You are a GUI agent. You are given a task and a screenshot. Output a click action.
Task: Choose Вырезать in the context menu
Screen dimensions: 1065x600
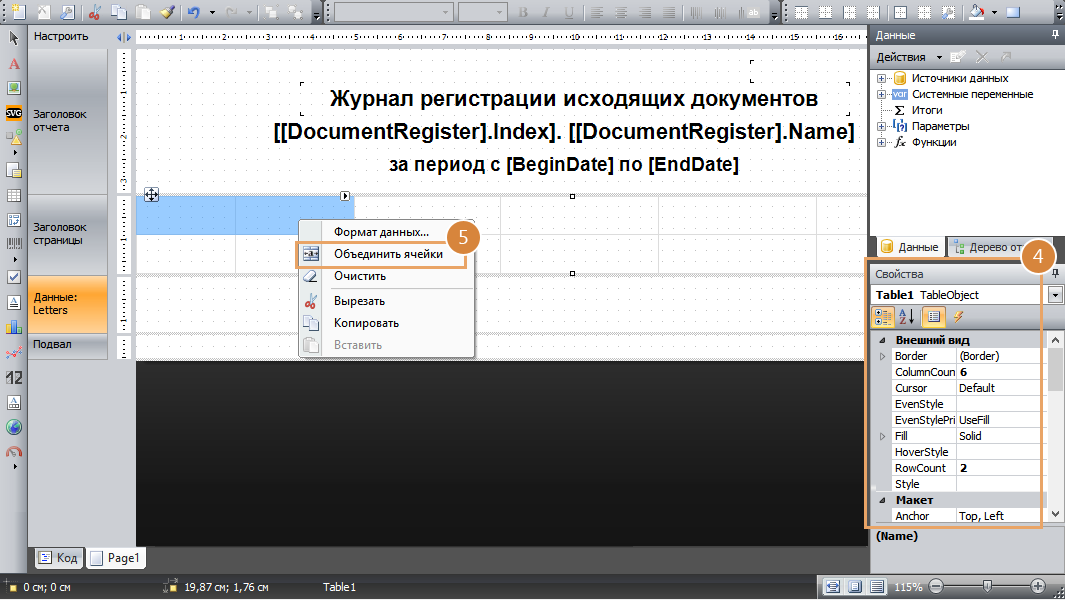385,301
